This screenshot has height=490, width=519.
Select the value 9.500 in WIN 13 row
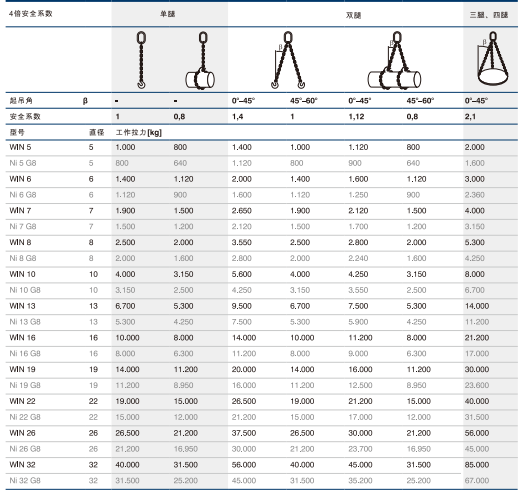click(242, 306)
